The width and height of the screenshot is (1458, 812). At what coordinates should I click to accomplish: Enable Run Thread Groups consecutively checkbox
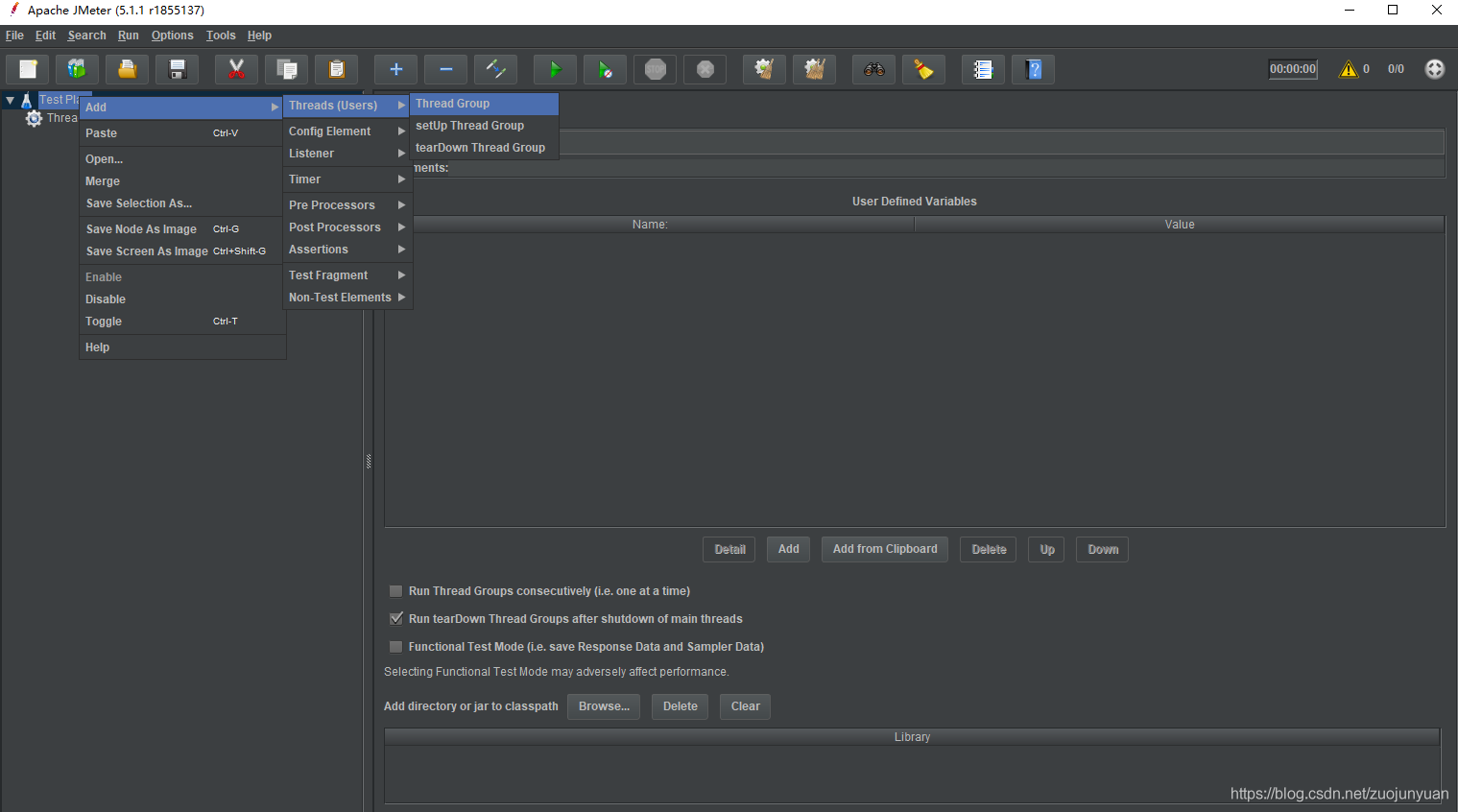point(395,591)
